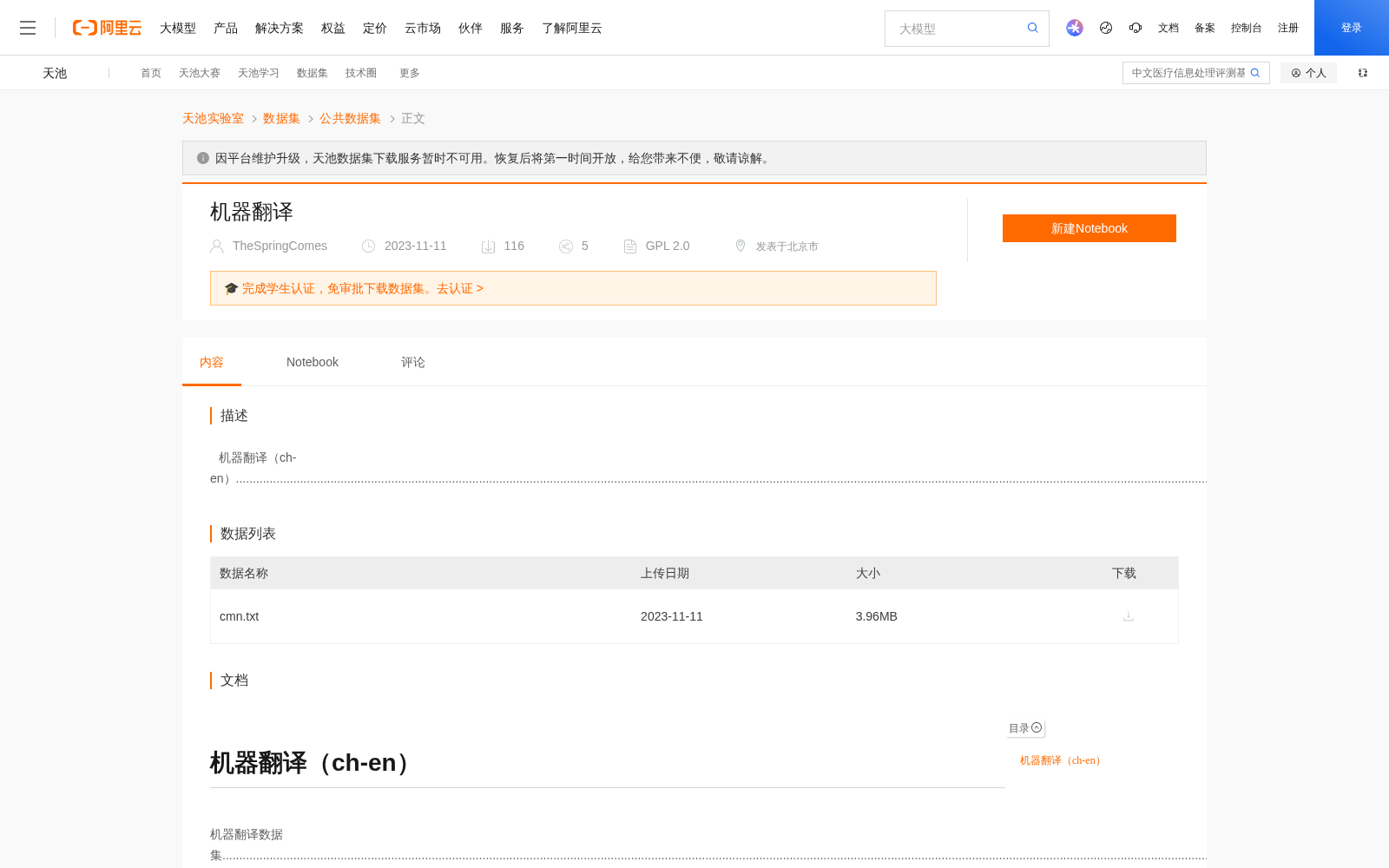Open the 大模型 top menu

pyautogui.click(x=178, y=28)
